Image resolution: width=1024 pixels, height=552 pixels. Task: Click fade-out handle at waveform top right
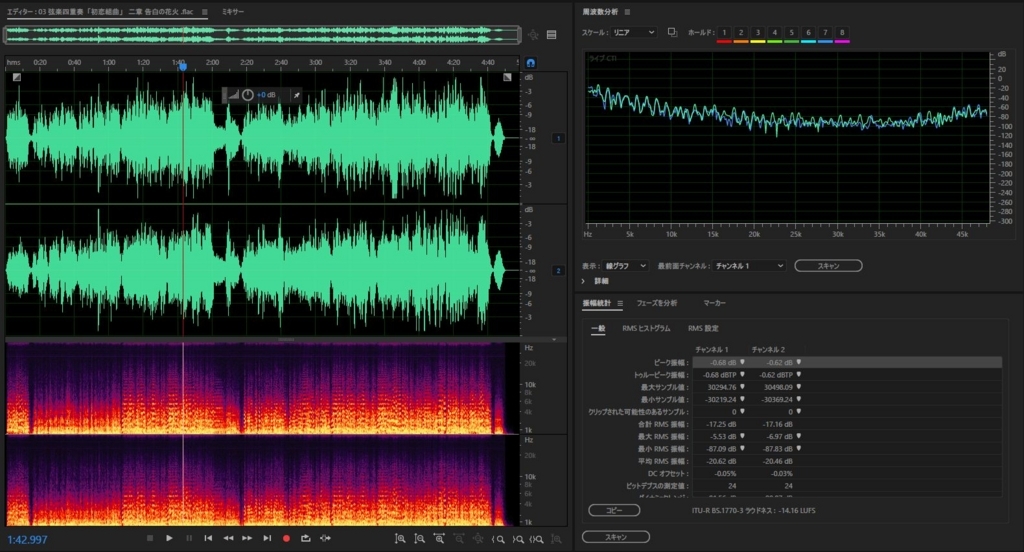[507, 77]
